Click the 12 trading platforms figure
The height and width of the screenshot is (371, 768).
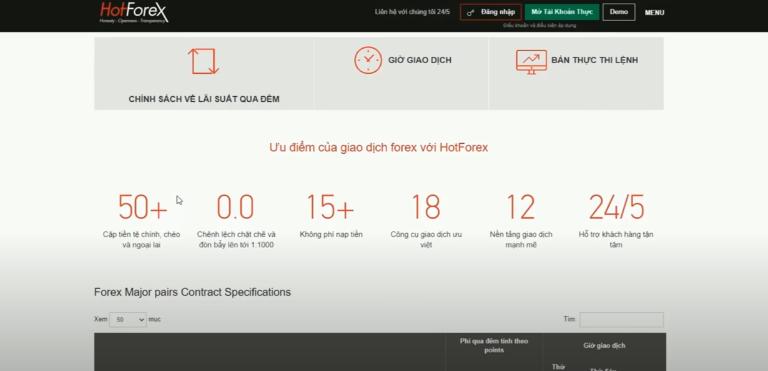521,207
